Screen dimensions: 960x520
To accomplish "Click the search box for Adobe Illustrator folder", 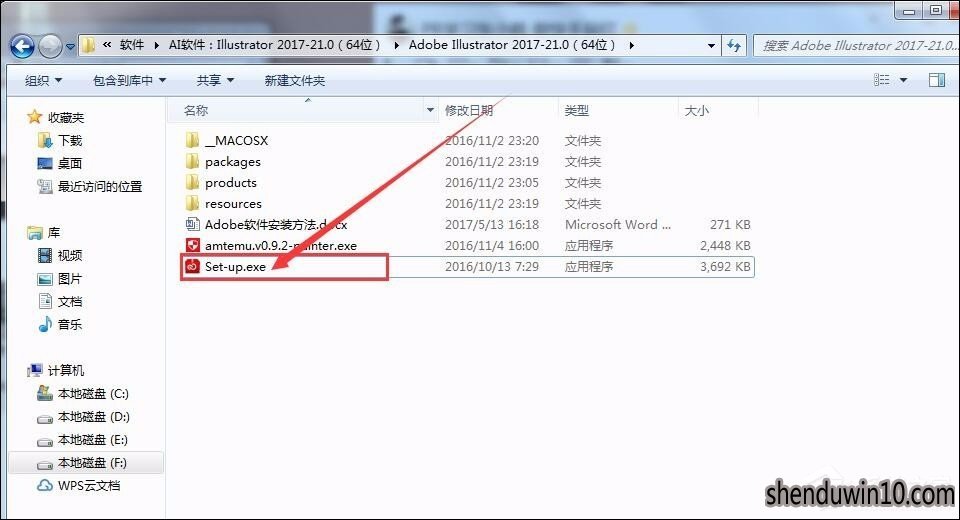I will 856,45.
